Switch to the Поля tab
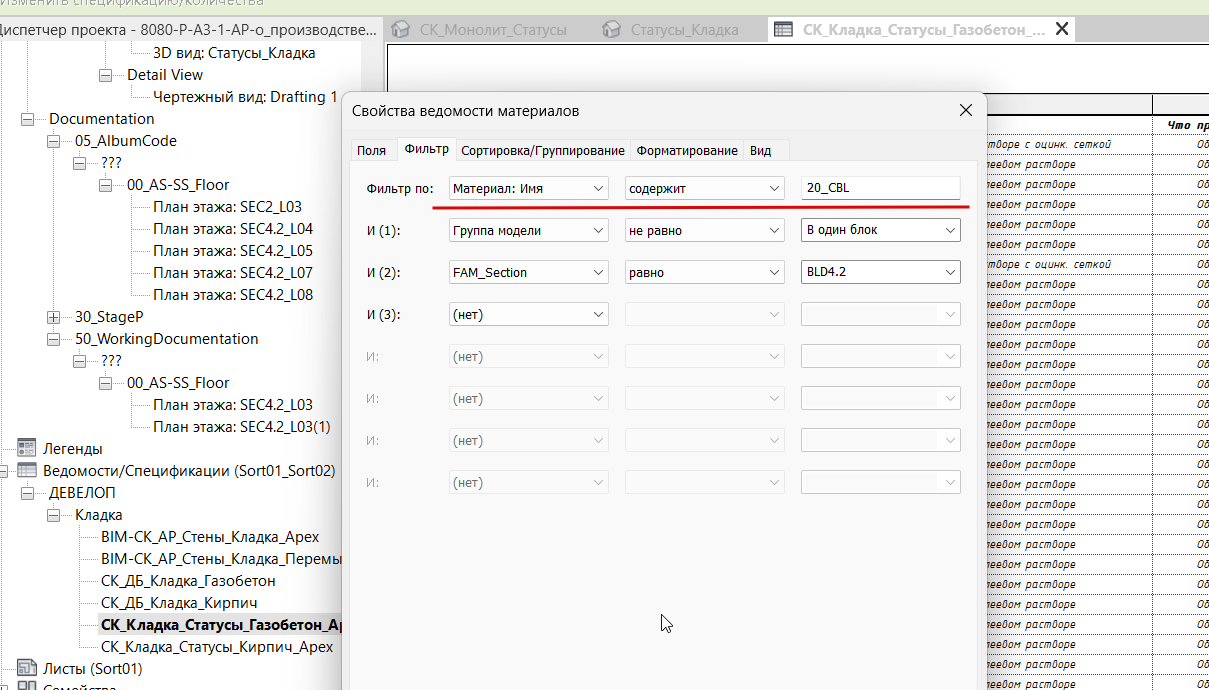The image size is (1209, 690). (371, 150)
